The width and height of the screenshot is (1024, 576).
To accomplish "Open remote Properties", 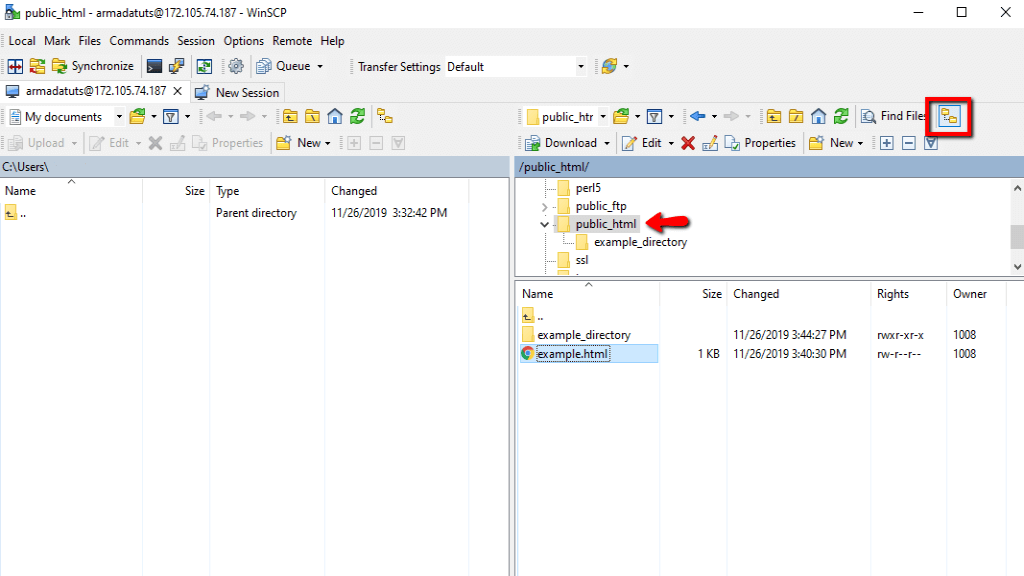I will coord(760,143).
